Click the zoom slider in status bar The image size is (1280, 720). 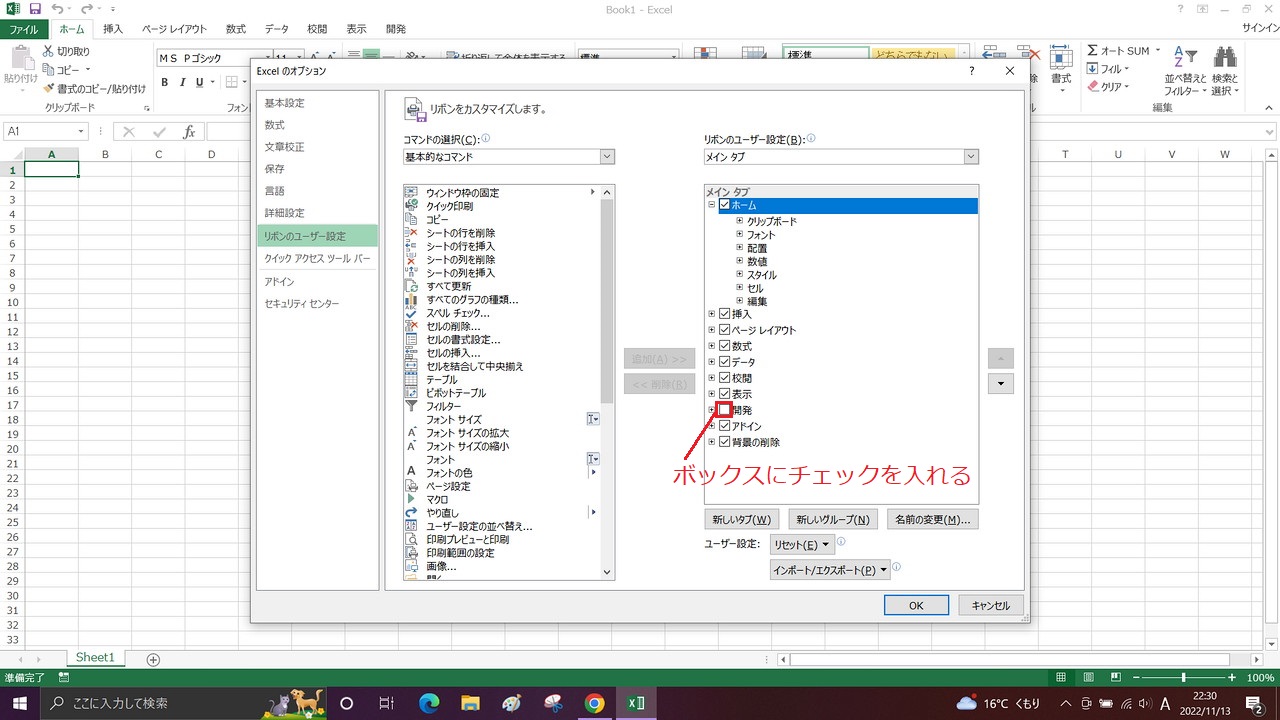coord(1184,678)
